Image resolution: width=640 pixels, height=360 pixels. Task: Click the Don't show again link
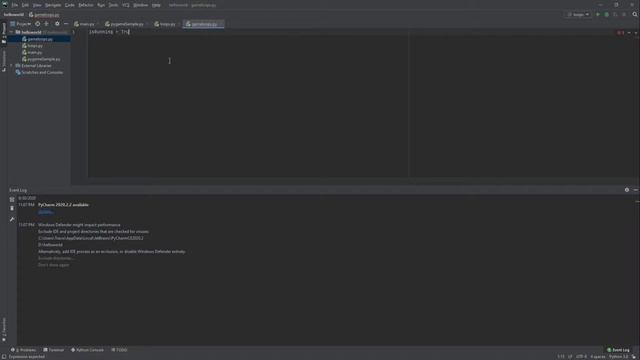53,265
